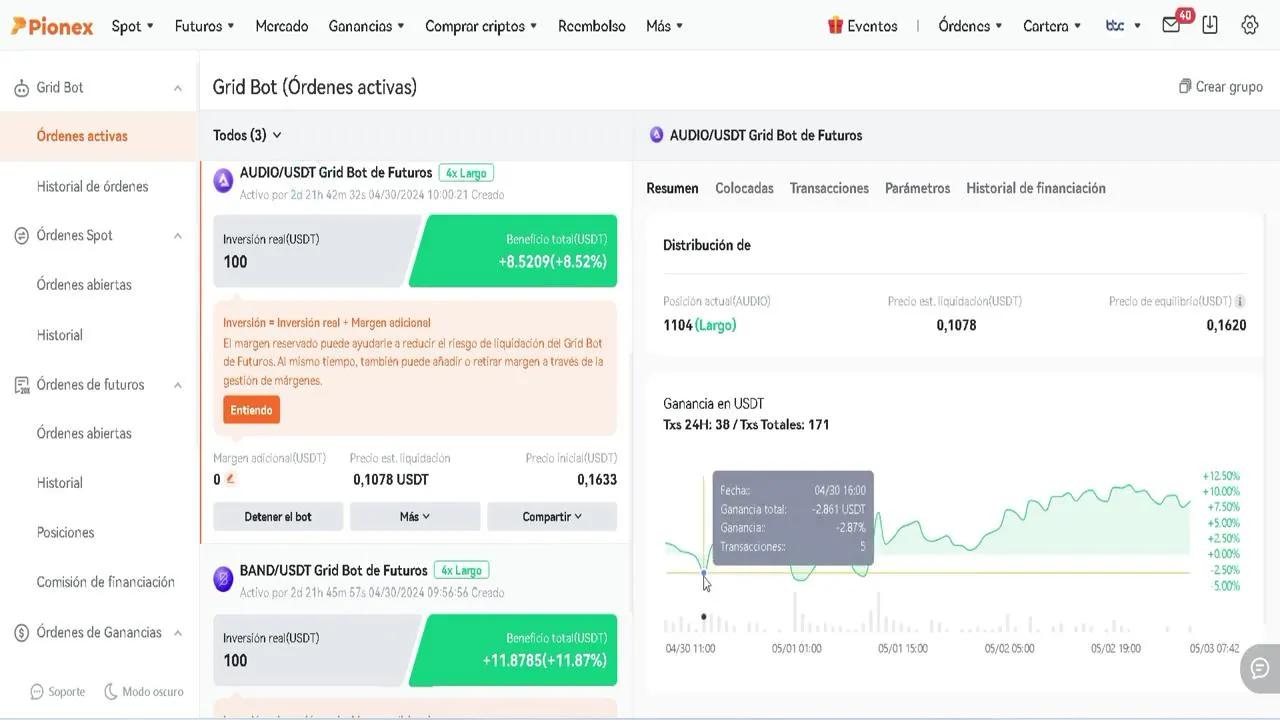Open the Más dropdown on AUDIO bot
The image size is (1280, 720).
pos(414,517)
